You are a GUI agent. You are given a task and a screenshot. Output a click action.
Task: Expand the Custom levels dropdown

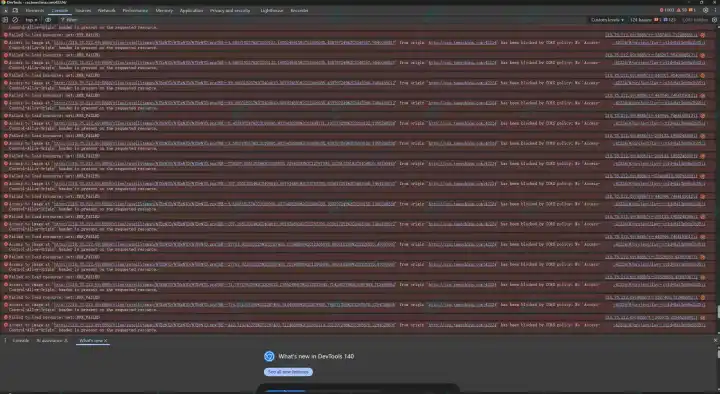tap(607, 20)
